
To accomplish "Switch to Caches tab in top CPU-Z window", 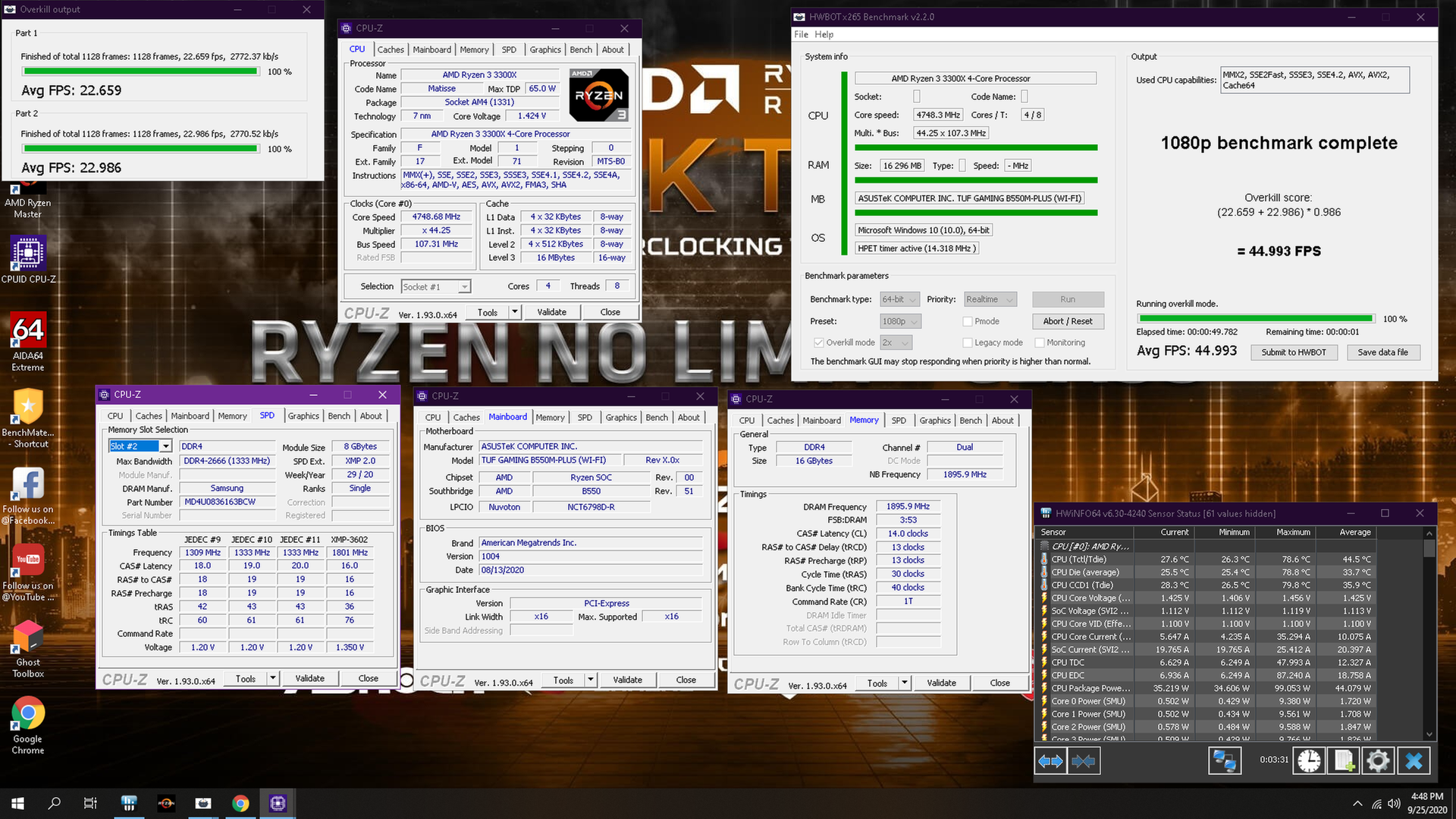I will point(391,49).
